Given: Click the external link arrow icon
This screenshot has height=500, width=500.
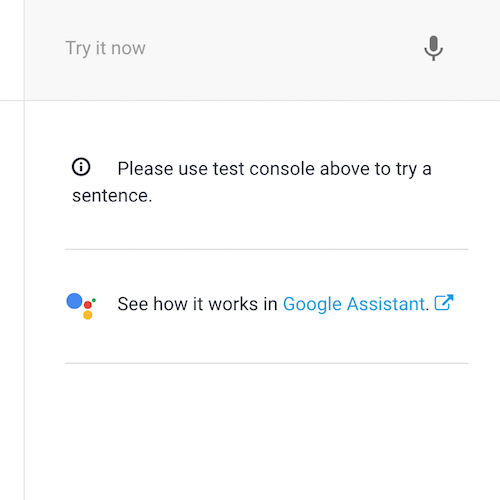Looking at the screenshot, I should (x=444, y=302).
